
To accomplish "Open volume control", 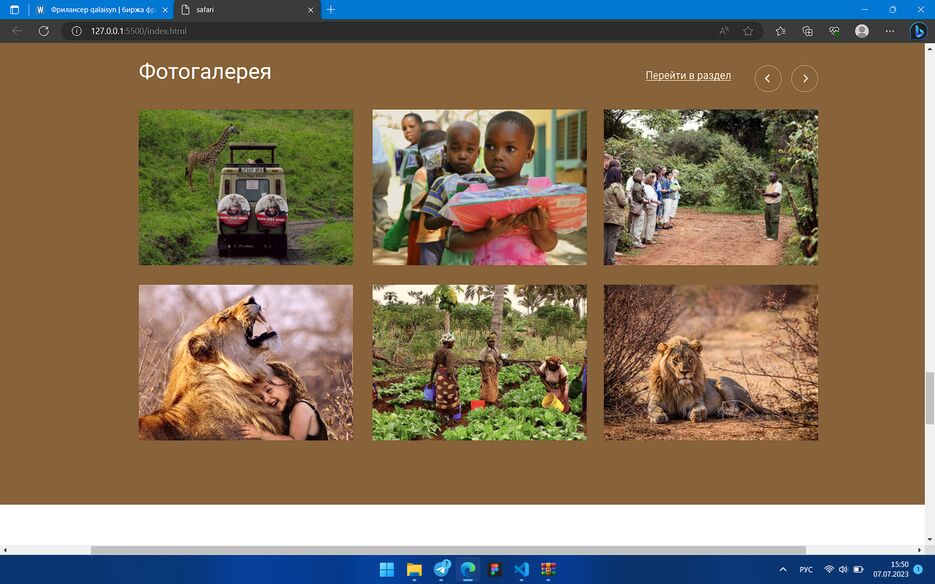I will pyautogui.click(x=843, y=570).
